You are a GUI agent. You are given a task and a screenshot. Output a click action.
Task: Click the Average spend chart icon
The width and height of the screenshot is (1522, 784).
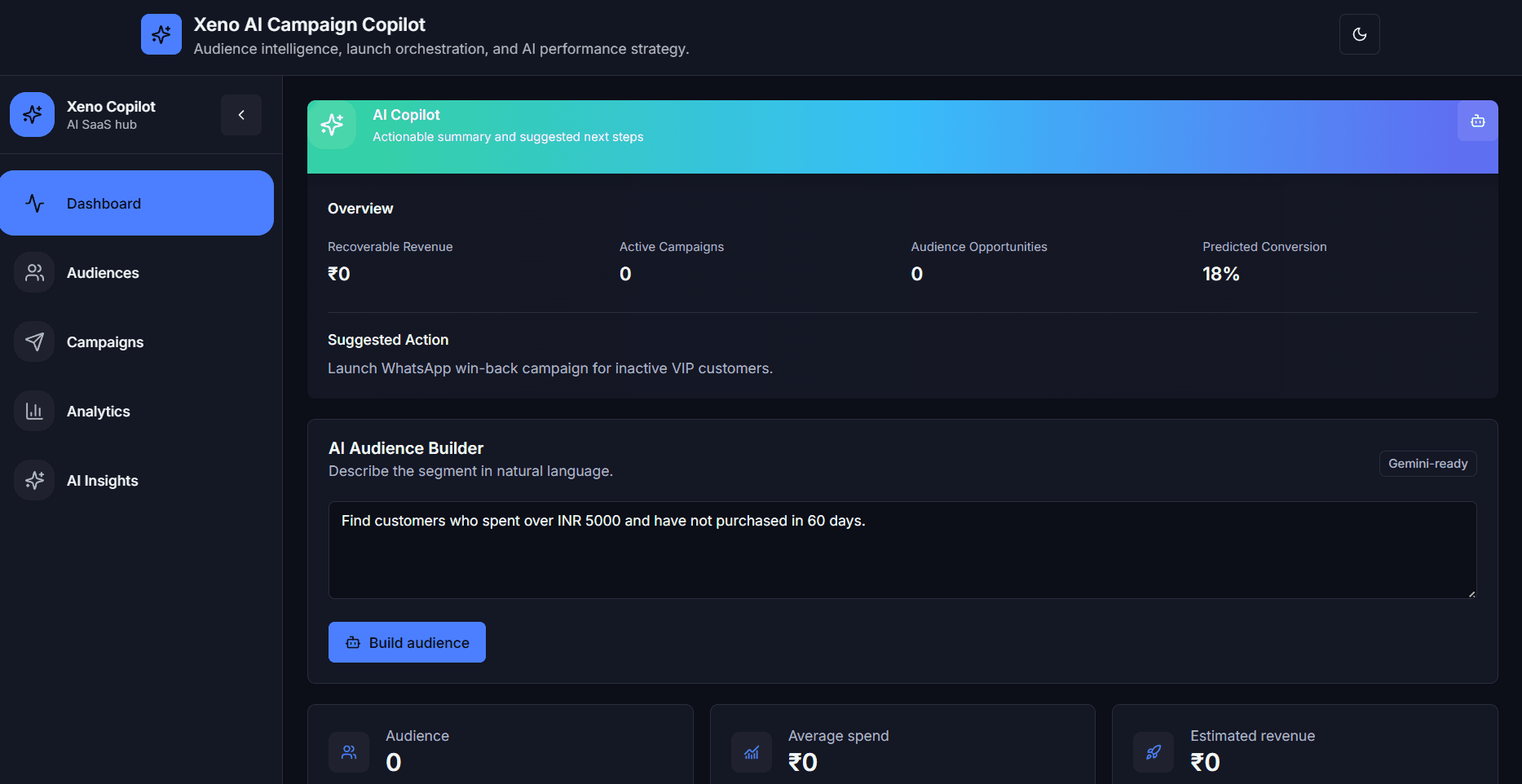tap(752, 752)
